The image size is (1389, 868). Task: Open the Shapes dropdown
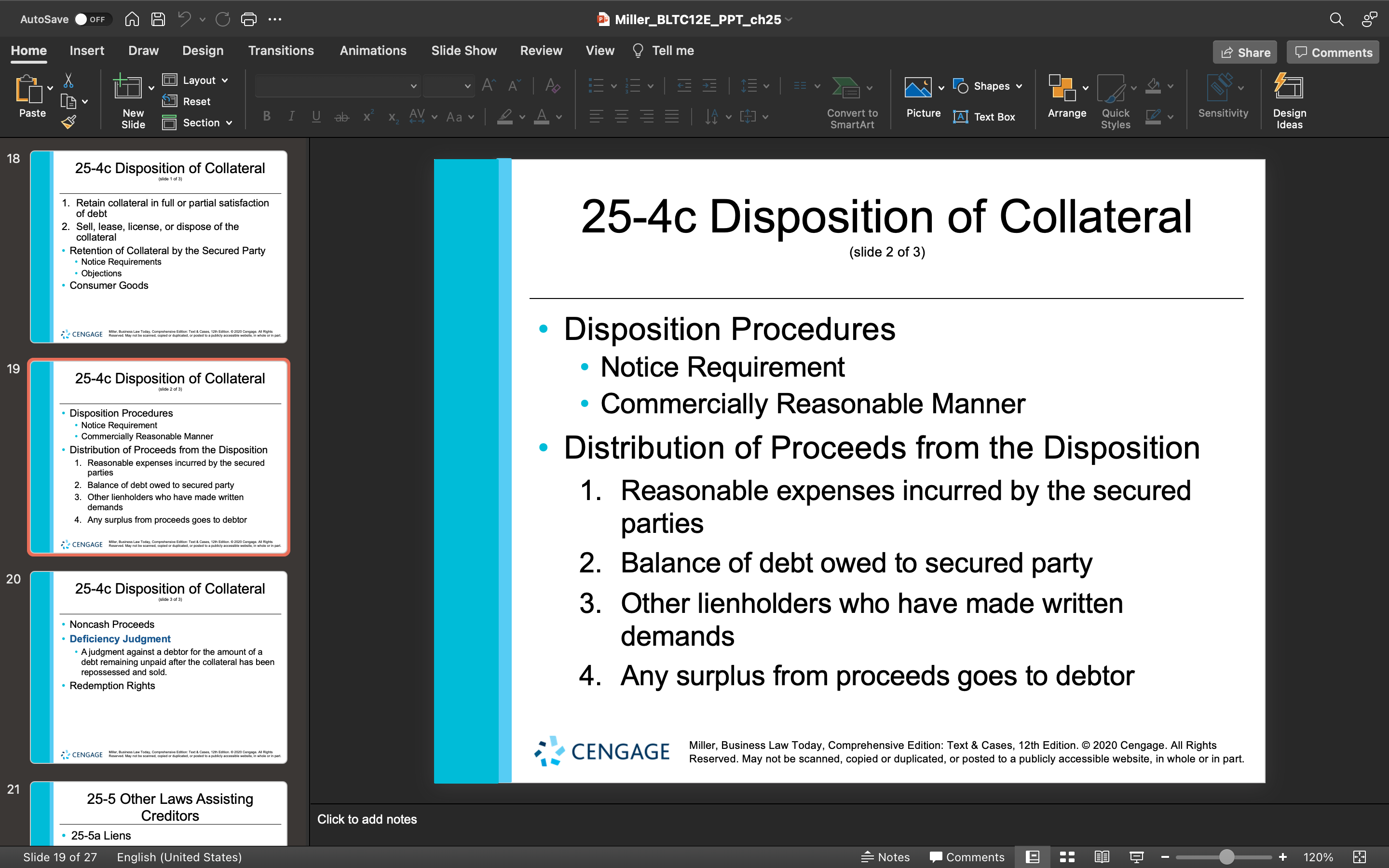click(x=988, y=86)
